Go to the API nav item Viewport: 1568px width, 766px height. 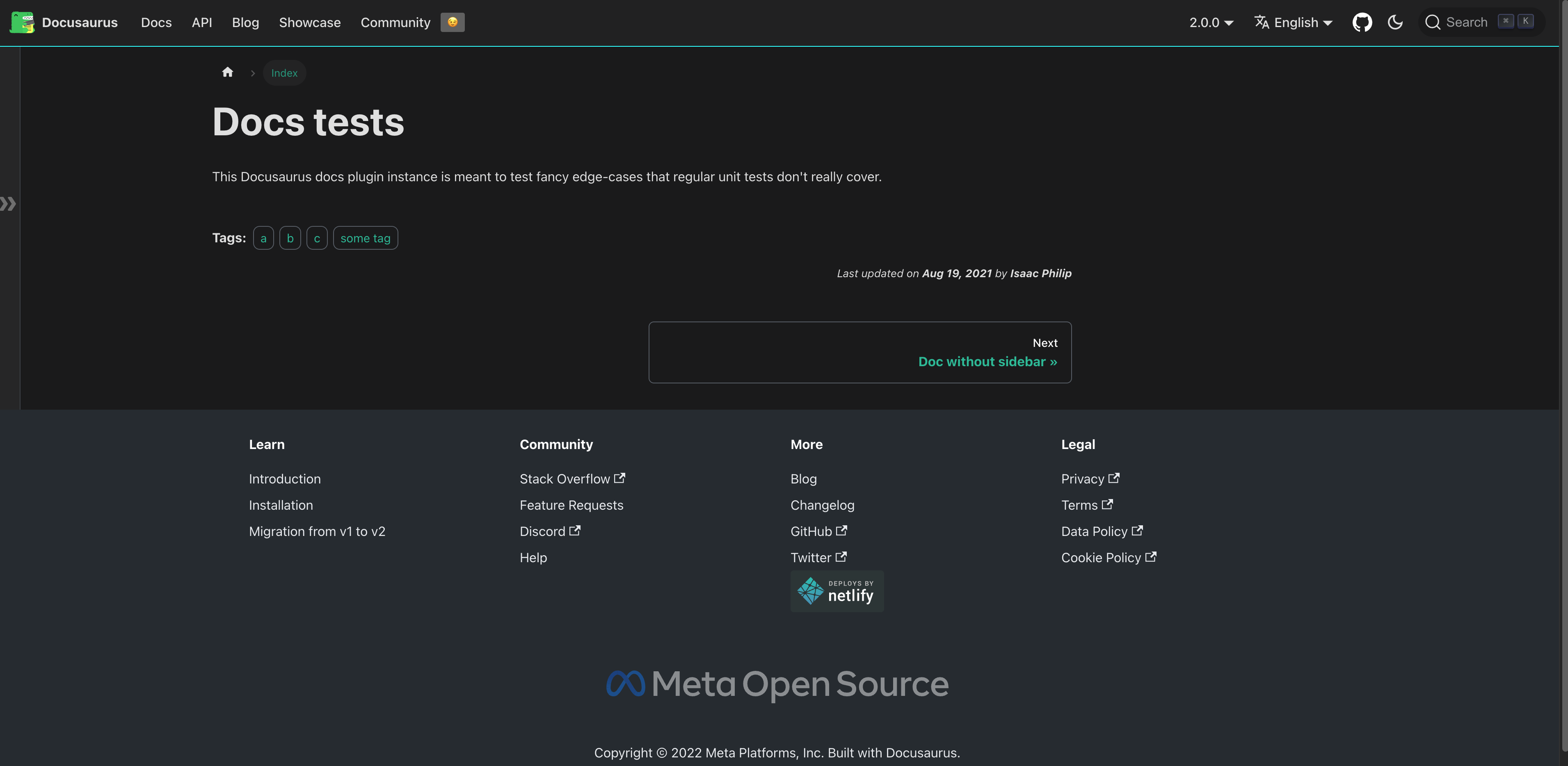click(x=201, y=23)
